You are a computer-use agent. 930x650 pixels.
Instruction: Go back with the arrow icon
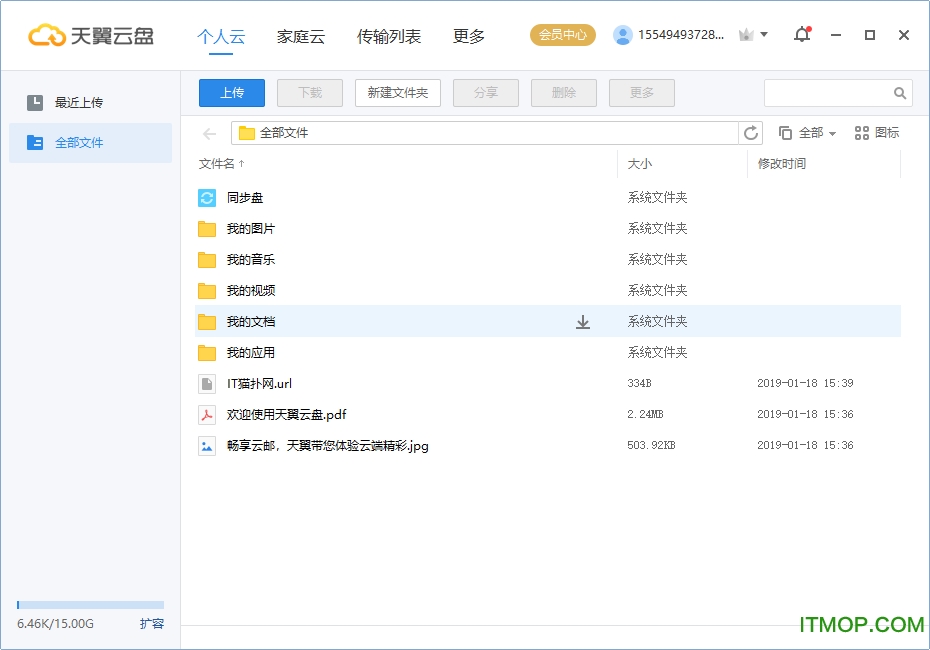click(x=209, y=133)
